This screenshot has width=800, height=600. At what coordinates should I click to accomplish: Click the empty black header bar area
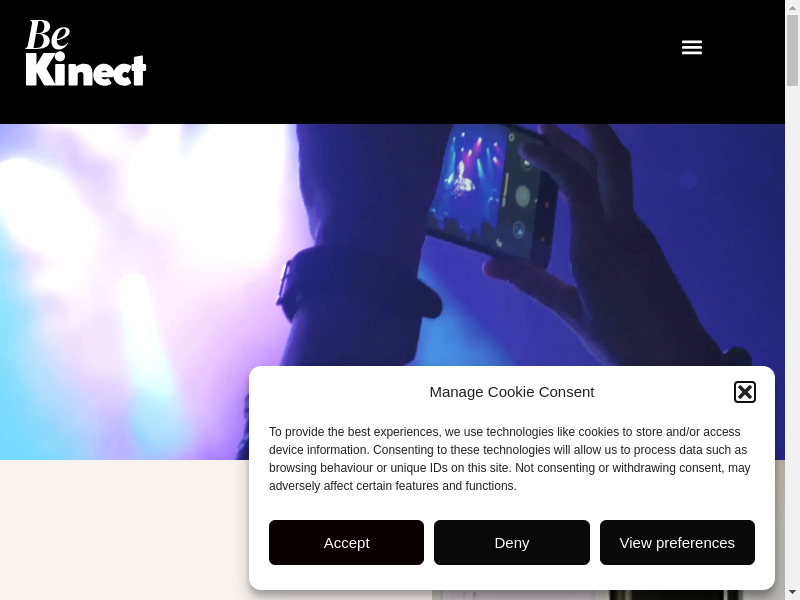coord(408,61)
